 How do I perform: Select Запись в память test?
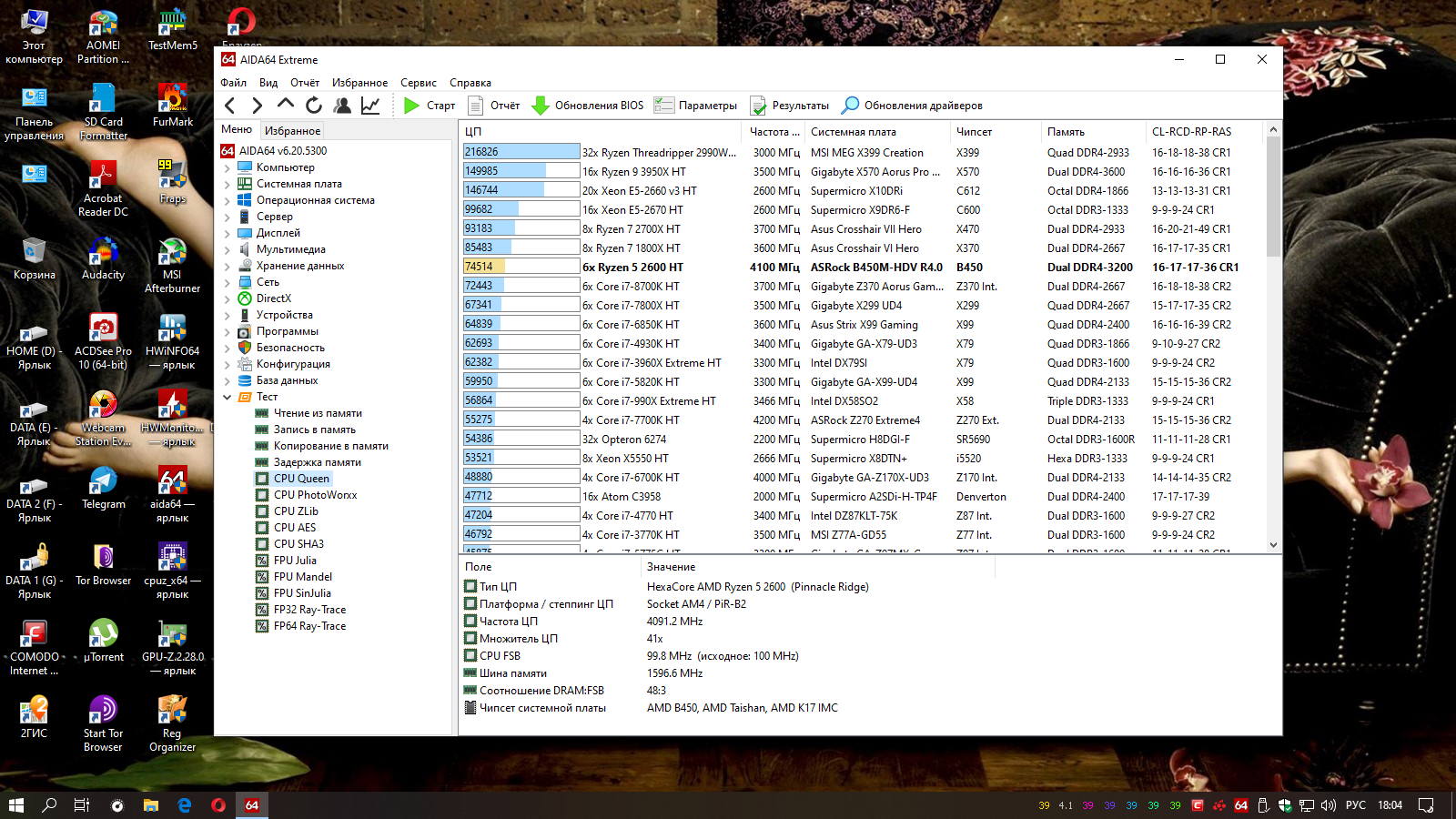tap(315, 430)
